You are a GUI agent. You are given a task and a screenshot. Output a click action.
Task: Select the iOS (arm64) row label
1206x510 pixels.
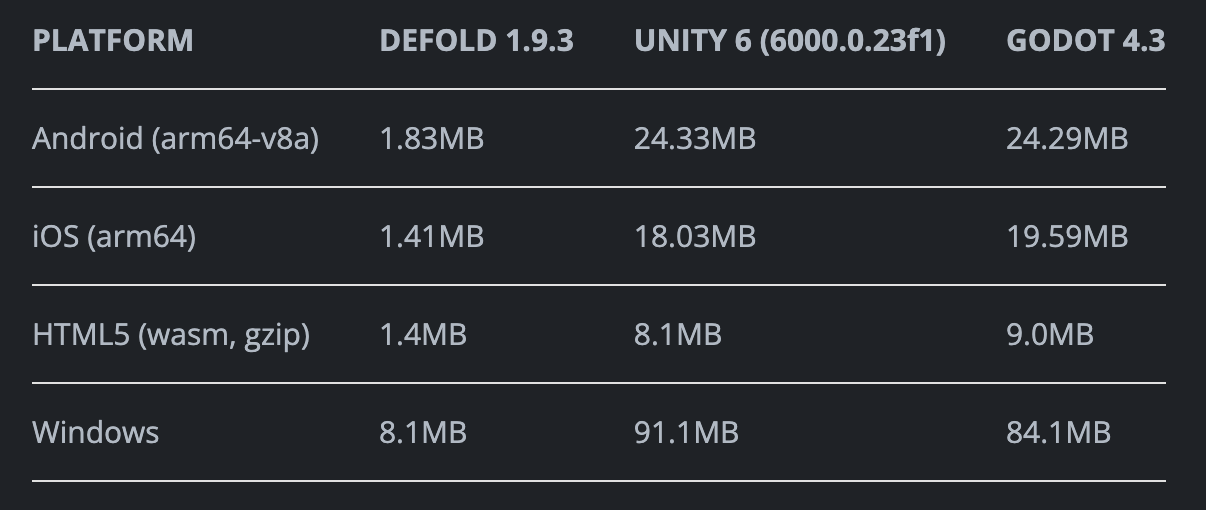click(114, 236)
